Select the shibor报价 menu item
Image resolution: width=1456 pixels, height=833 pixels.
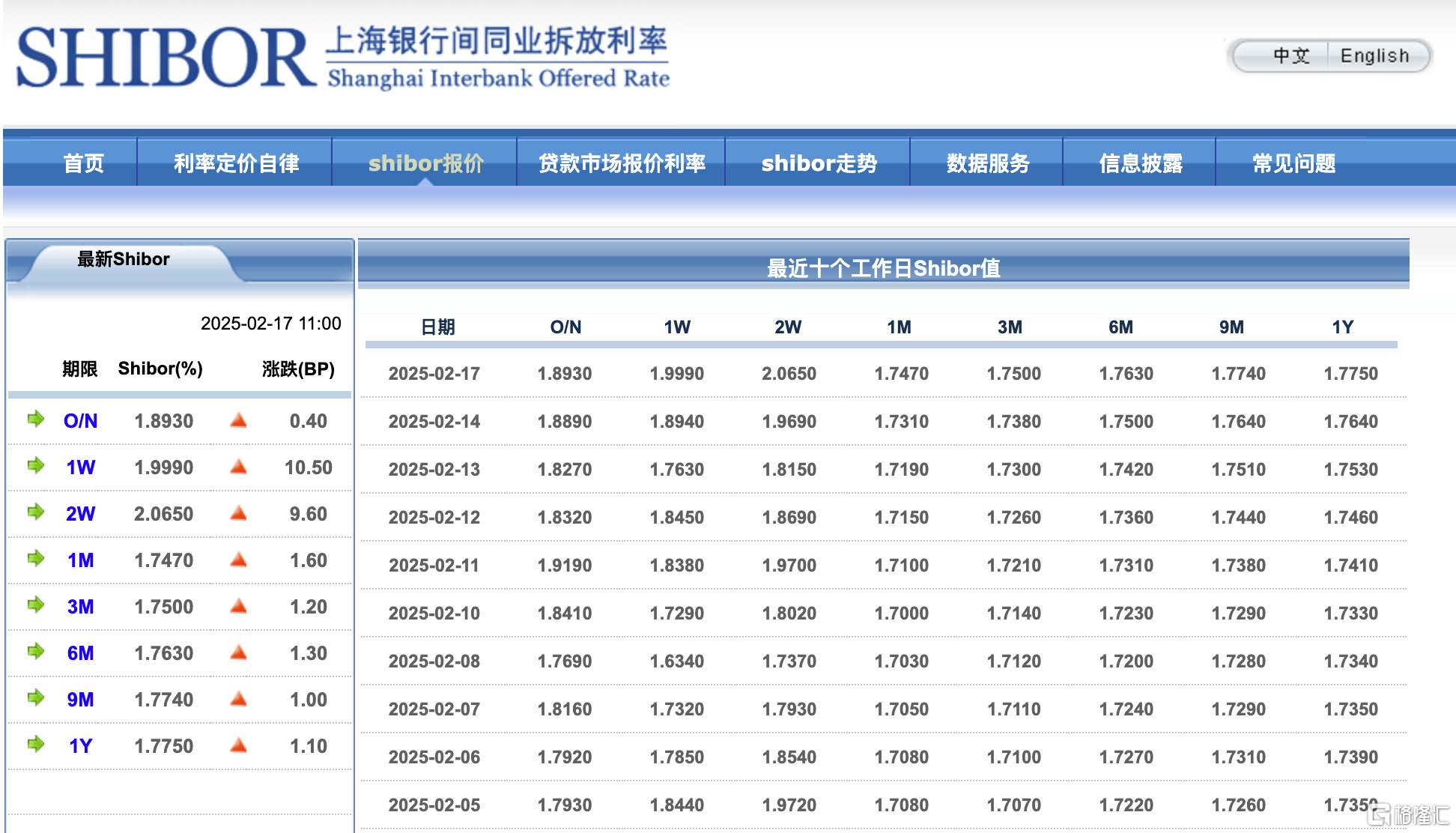[426, 163]
